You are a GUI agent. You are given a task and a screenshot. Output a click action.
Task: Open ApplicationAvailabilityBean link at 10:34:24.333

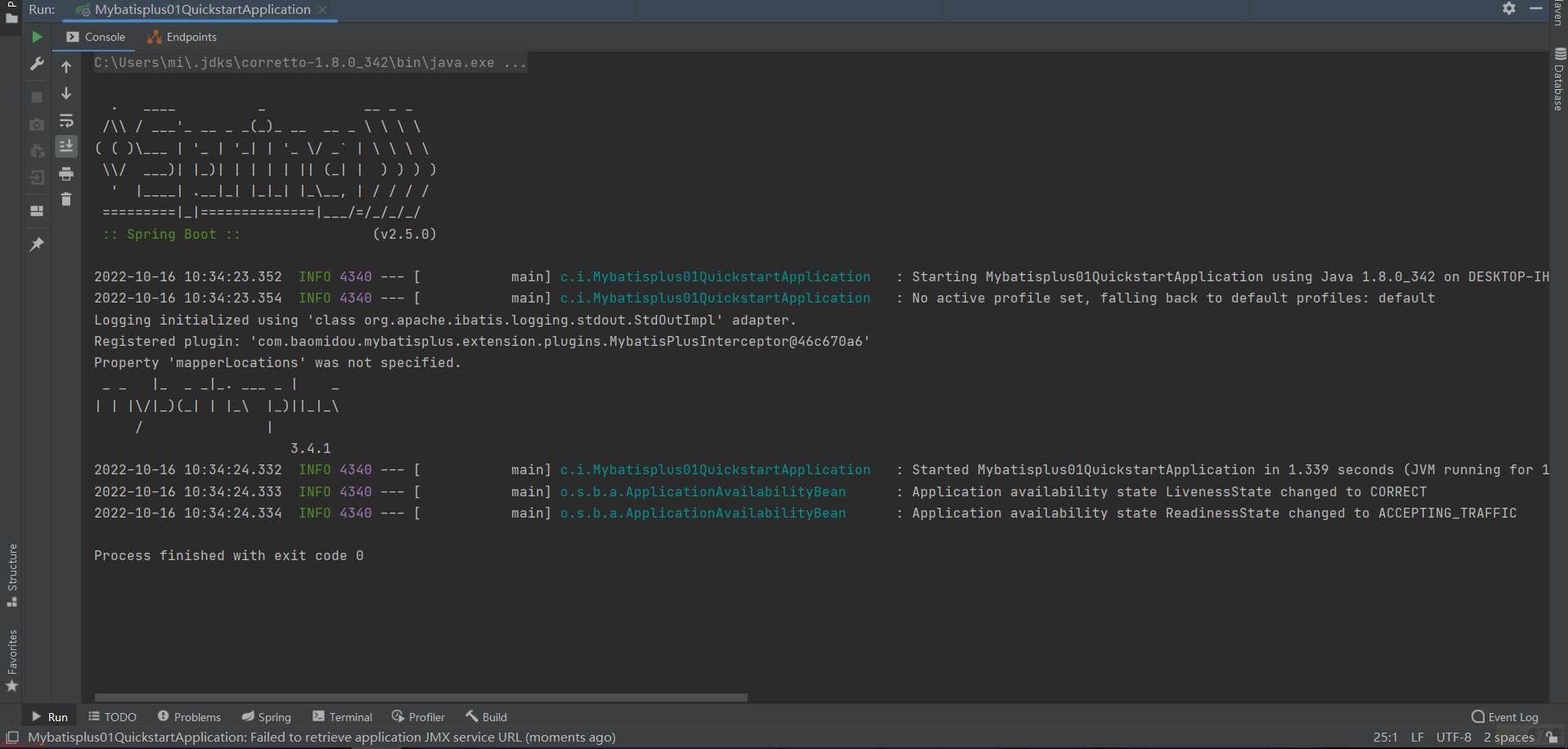(703, 492)
